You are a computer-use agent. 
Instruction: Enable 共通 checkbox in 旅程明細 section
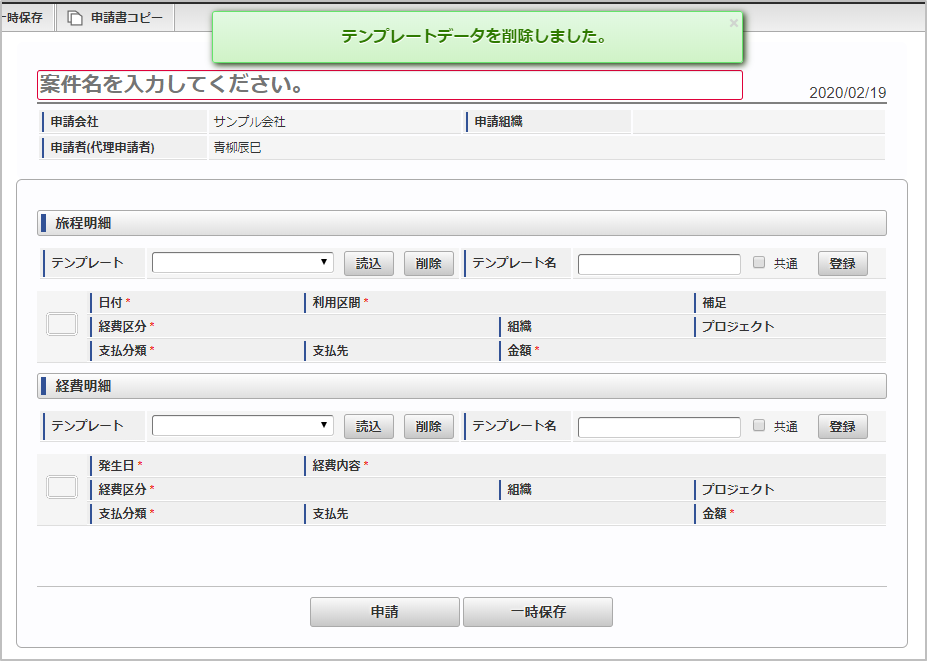point(759,262)
